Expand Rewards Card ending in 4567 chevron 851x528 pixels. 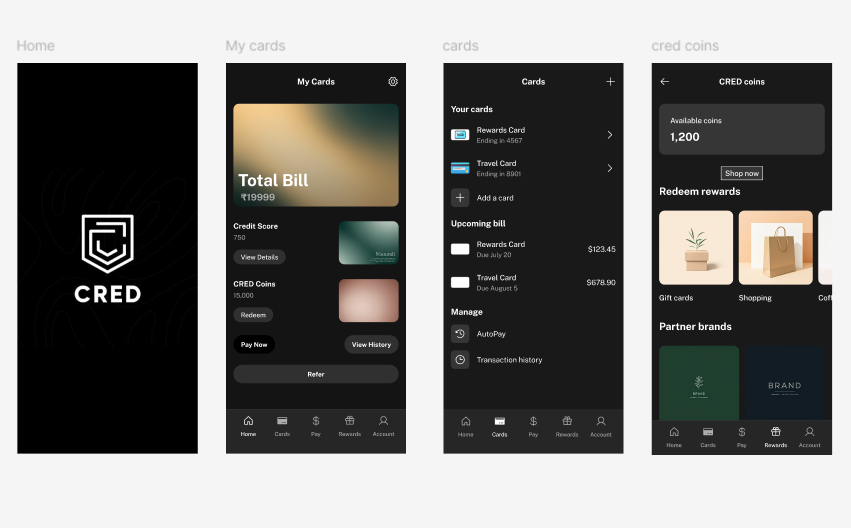click(610, 135)
